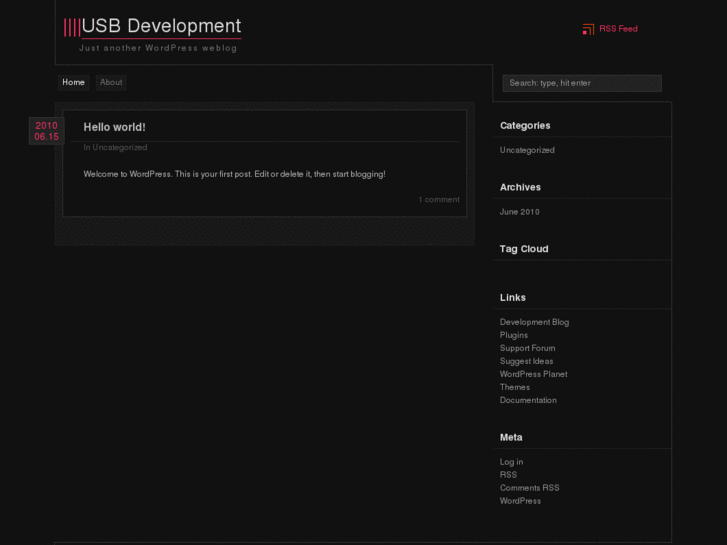The height and width of the screenshot is (545, 727).
Task: Select Uncategorized in Categories sidebar
Action: point(527,150)
